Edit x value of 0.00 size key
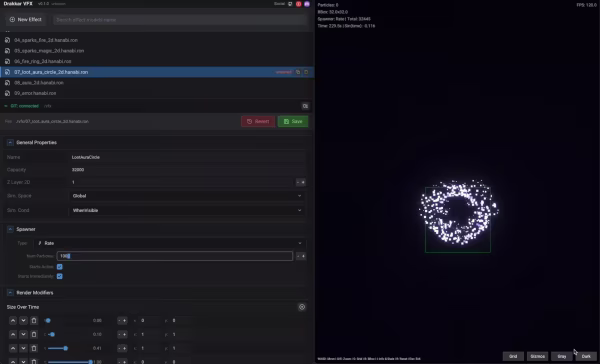The image size is (600, 364). coord(149,321)
